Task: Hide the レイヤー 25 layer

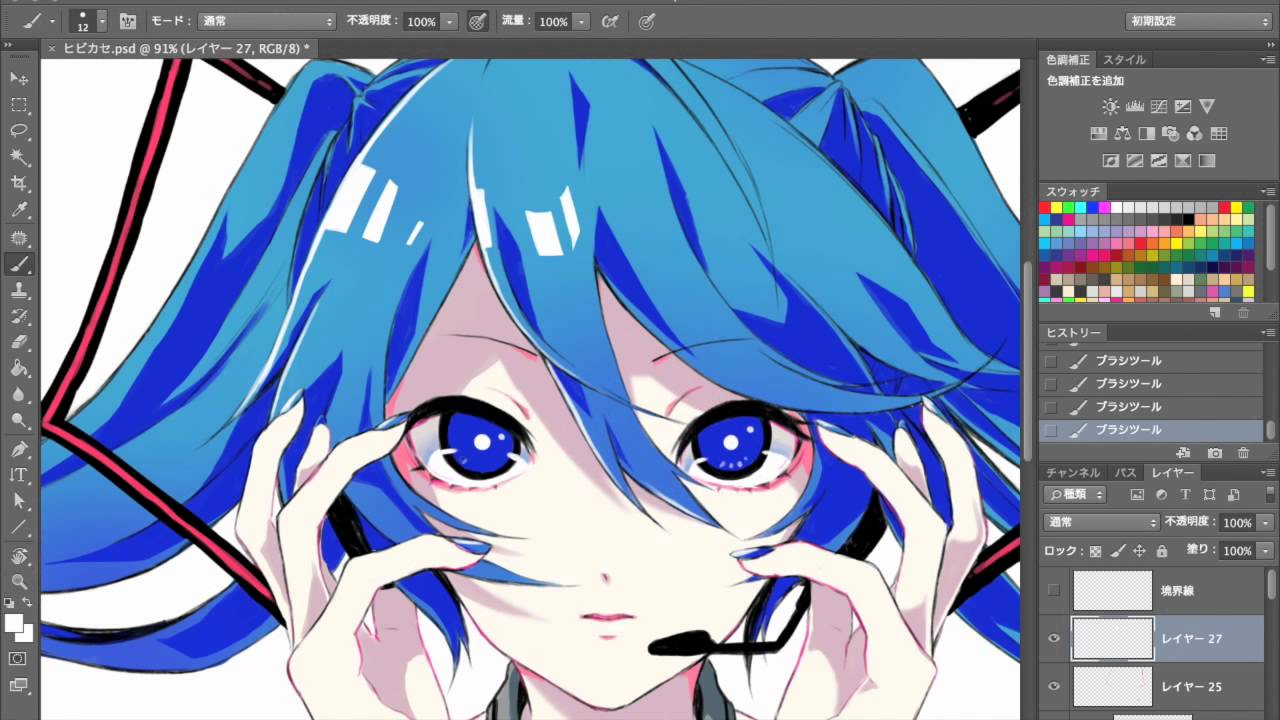Action: (x=1053, y=686)
